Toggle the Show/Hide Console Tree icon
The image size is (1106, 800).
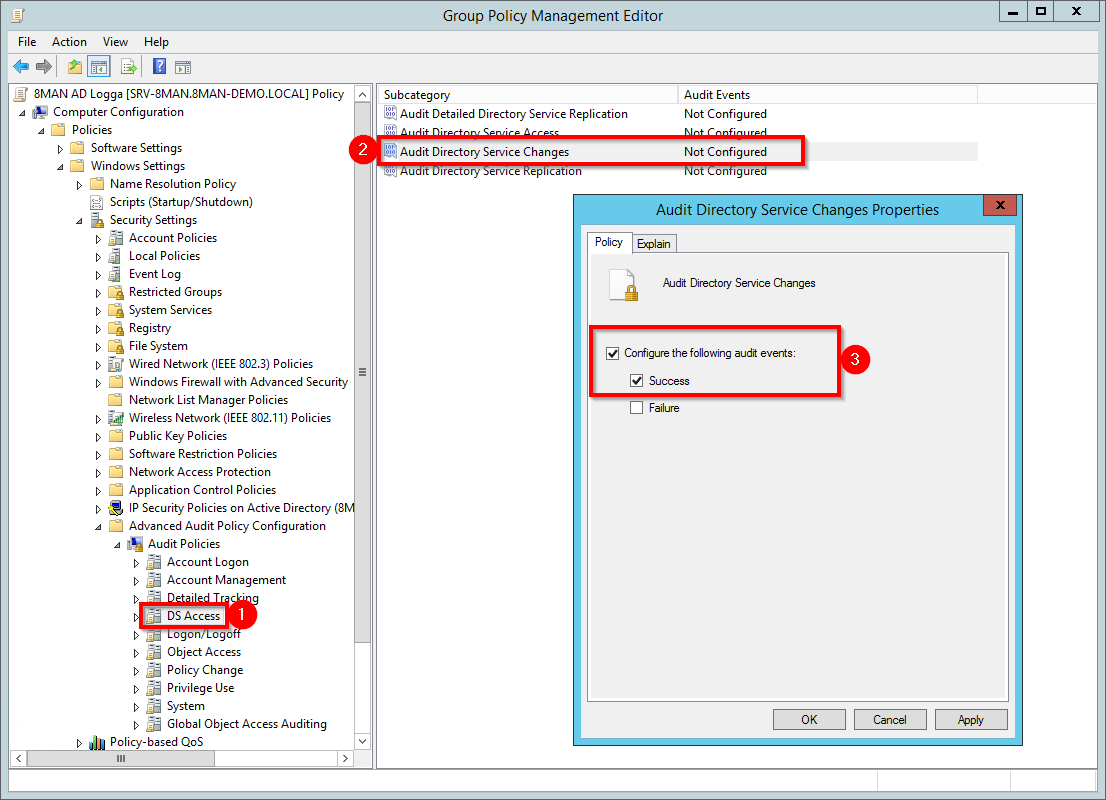tap(99, 67)
